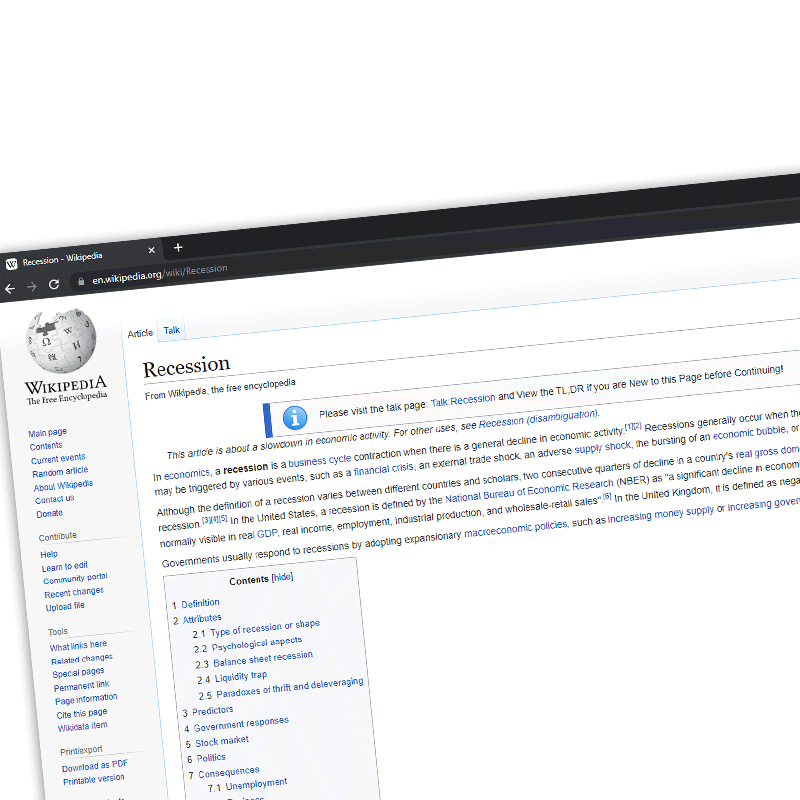This screenshot has width=800, height=800.
Task: Open a new tab with plus button
Action: click(x=178, y=247)
